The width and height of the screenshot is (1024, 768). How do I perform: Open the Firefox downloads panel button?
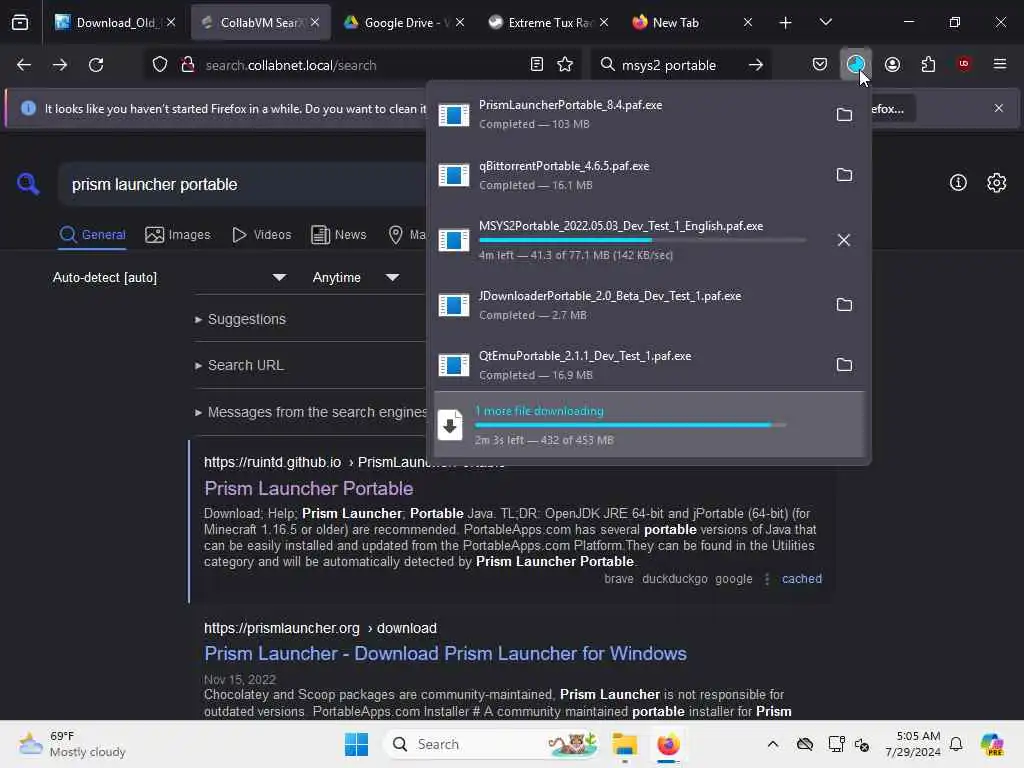(x=856, y=65)
